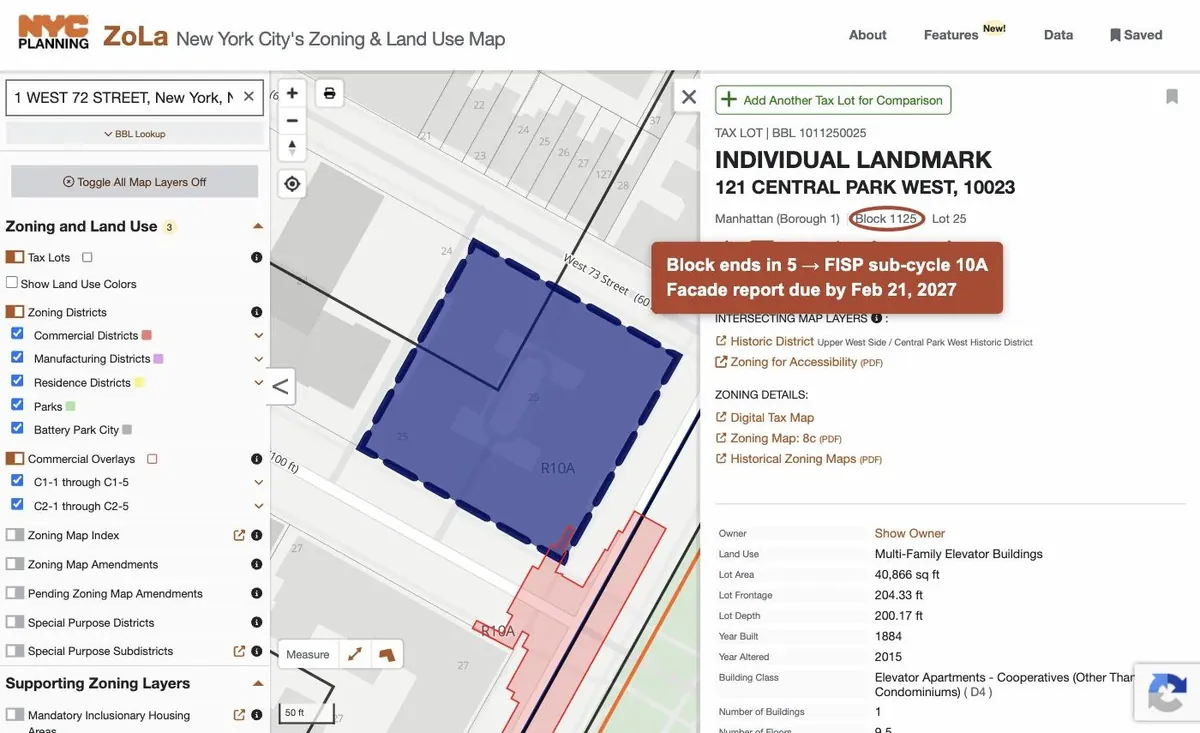Turn on Pending Zoning Map Amendments layer
Image resolution: width=1200 pixels, height=733 pixels.
pos(14,593)
